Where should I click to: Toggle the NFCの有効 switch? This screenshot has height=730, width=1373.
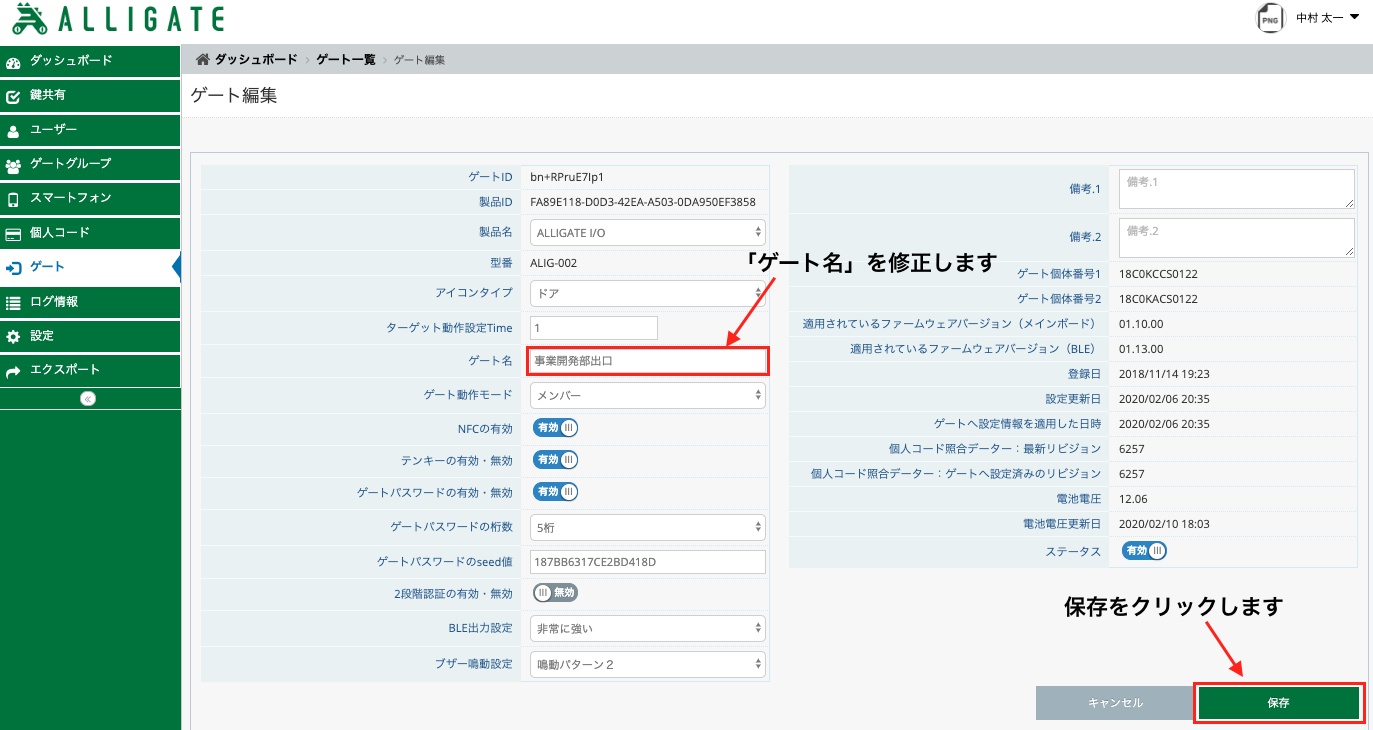(x=555, y=428)
